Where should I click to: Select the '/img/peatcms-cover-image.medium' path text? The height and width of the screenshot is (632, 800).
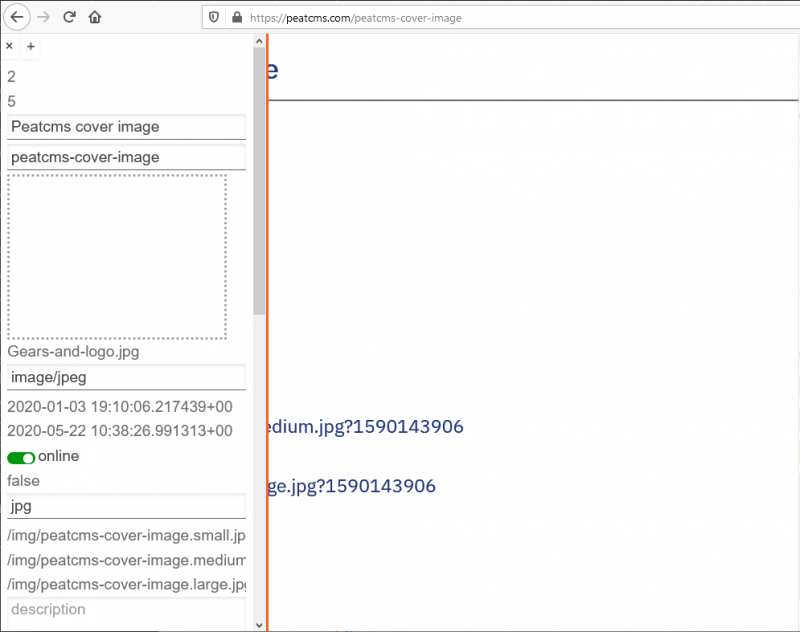127,560
